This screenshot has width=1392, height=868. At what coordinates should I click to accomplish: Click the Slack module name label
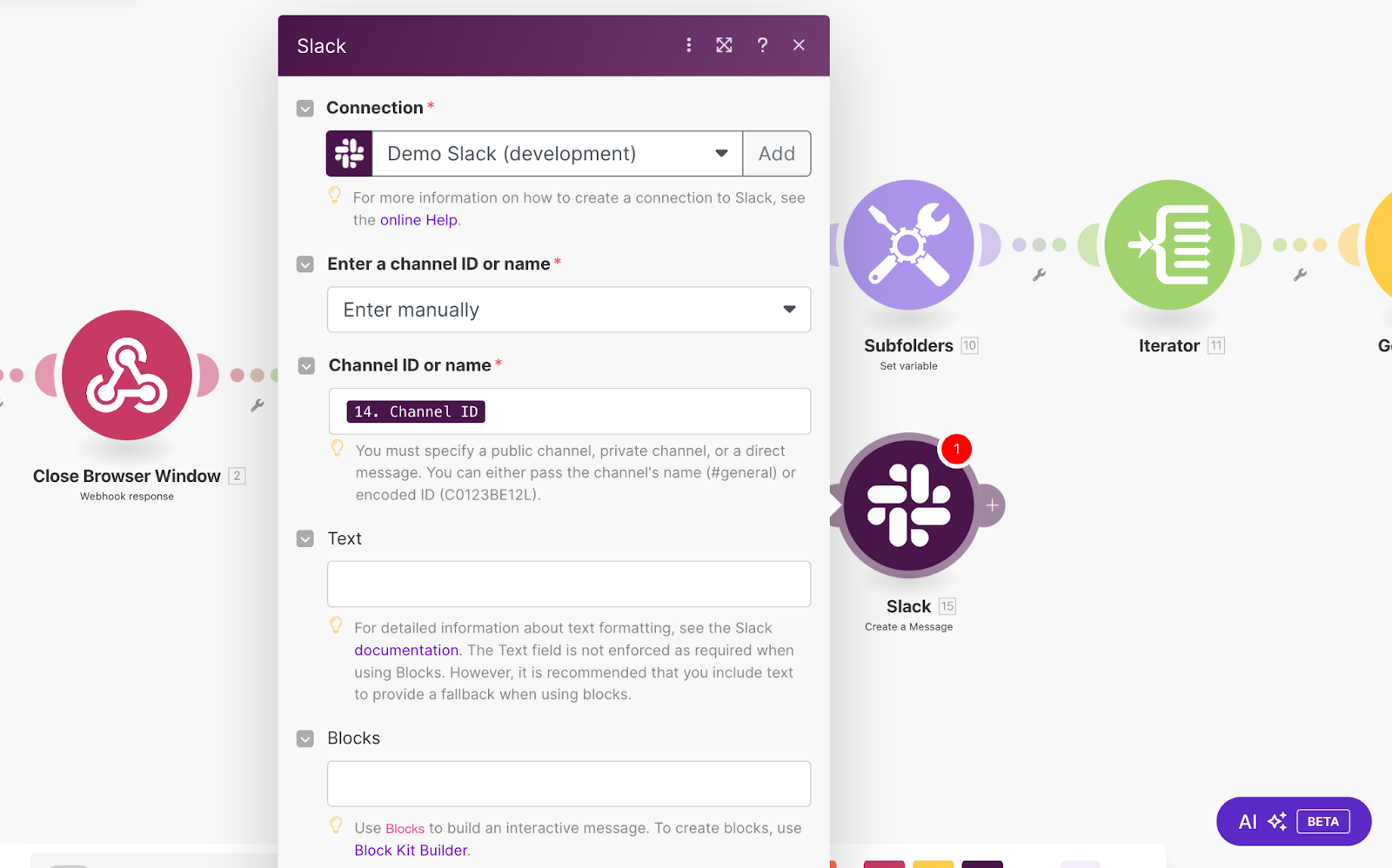coord(908,606)
